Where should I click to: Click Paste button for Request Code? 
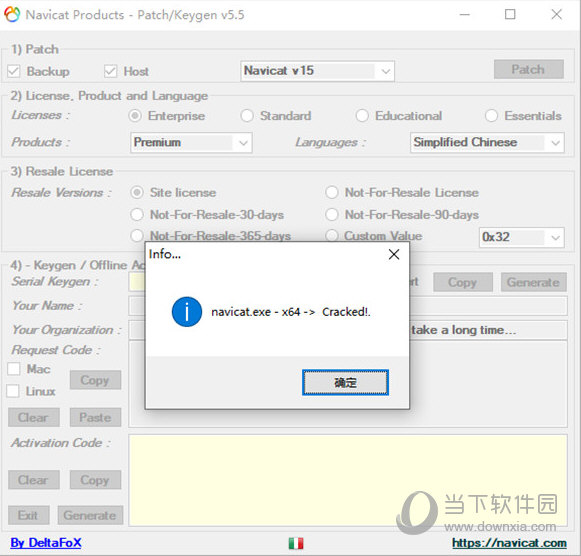coord(95,417)
